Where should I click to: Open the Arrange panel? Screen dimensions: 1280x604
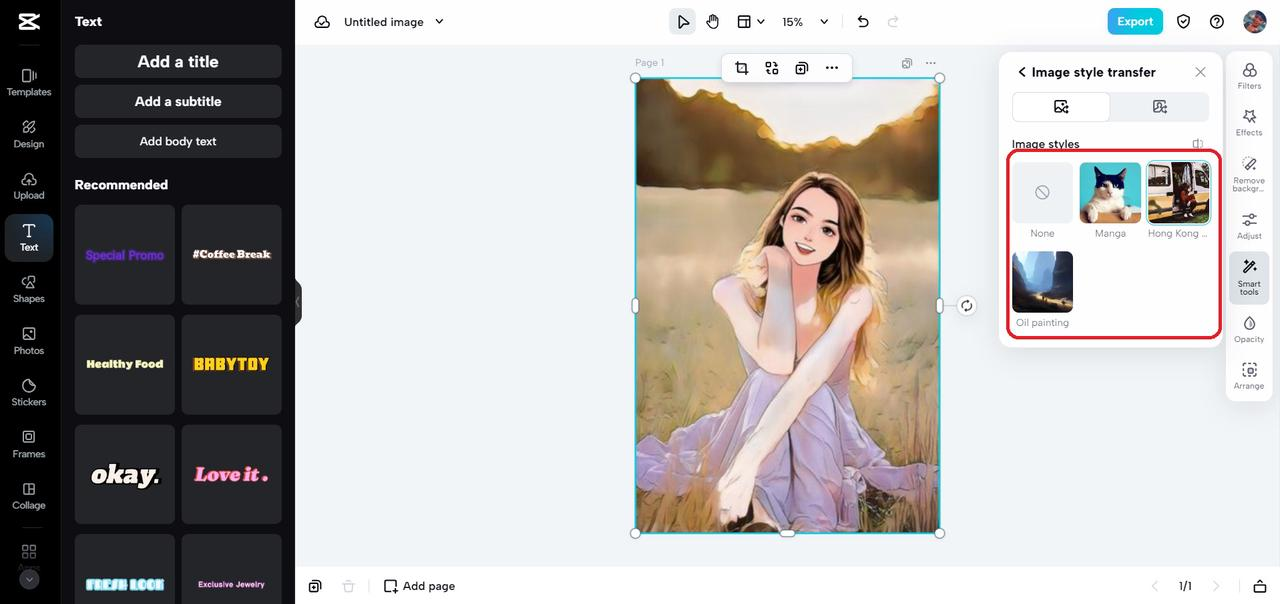(x=1249, y=376)
